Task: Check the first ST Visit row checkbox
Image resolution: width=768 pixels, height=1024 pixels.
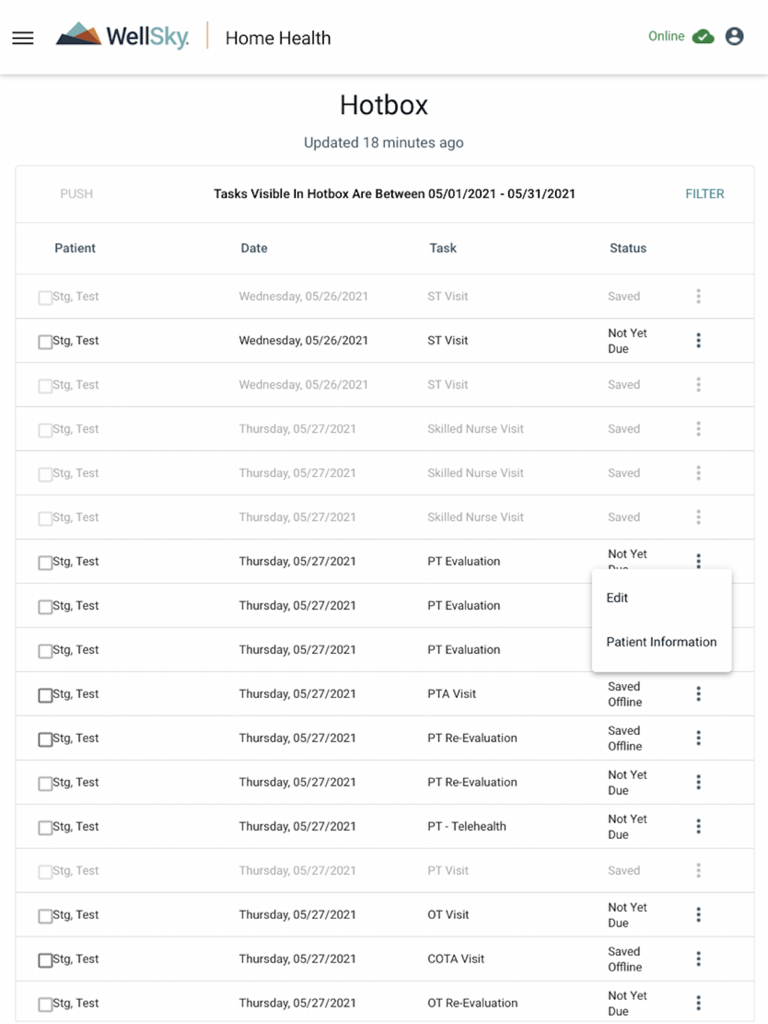Action: coord(44,296)
